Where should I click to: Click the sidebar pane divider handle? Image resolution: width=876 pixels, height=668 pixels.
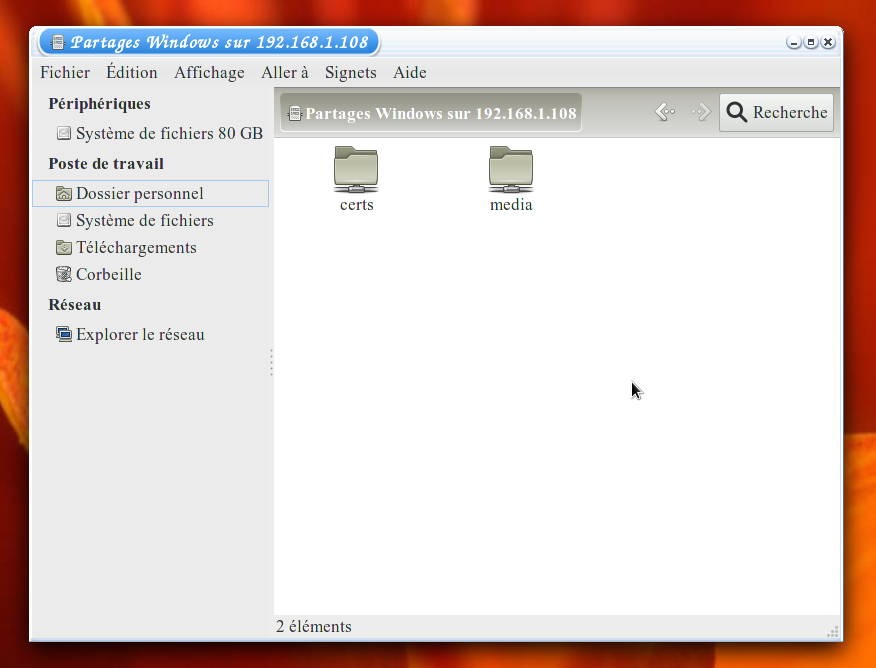click(272, 362)
